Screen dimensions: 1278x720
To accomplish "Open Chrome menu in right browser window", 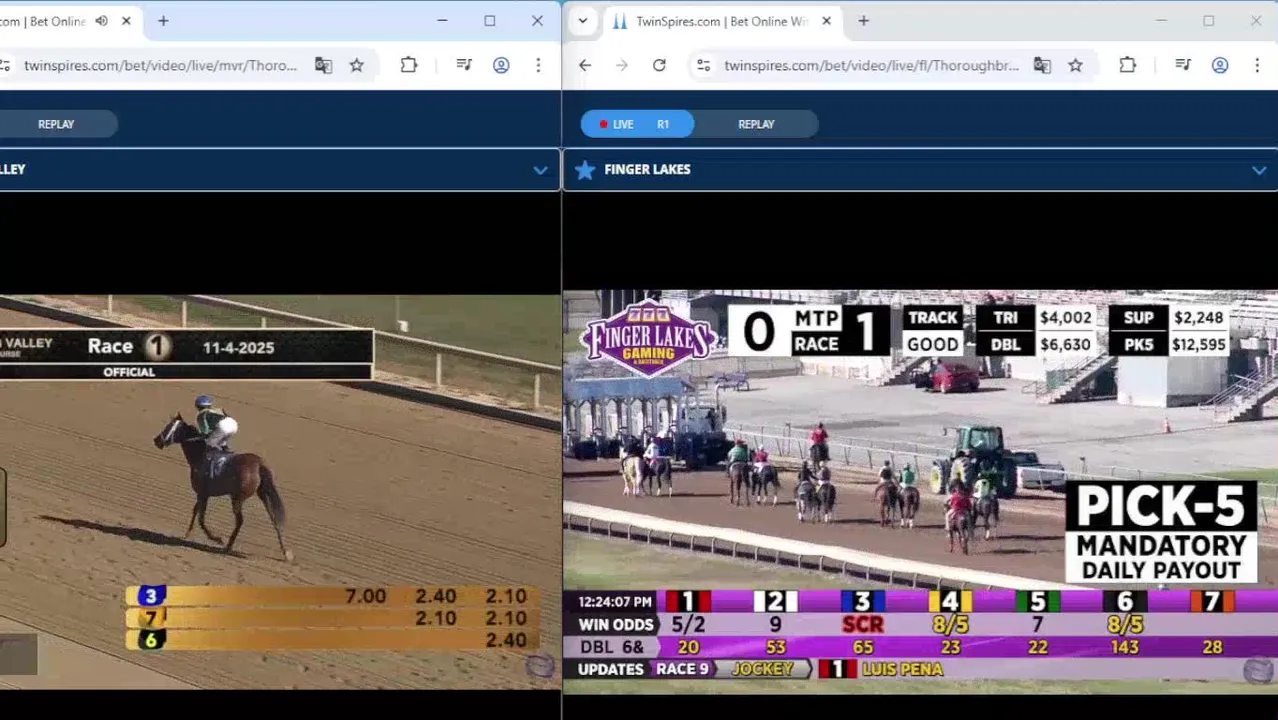I will [x=1257, y=65].
